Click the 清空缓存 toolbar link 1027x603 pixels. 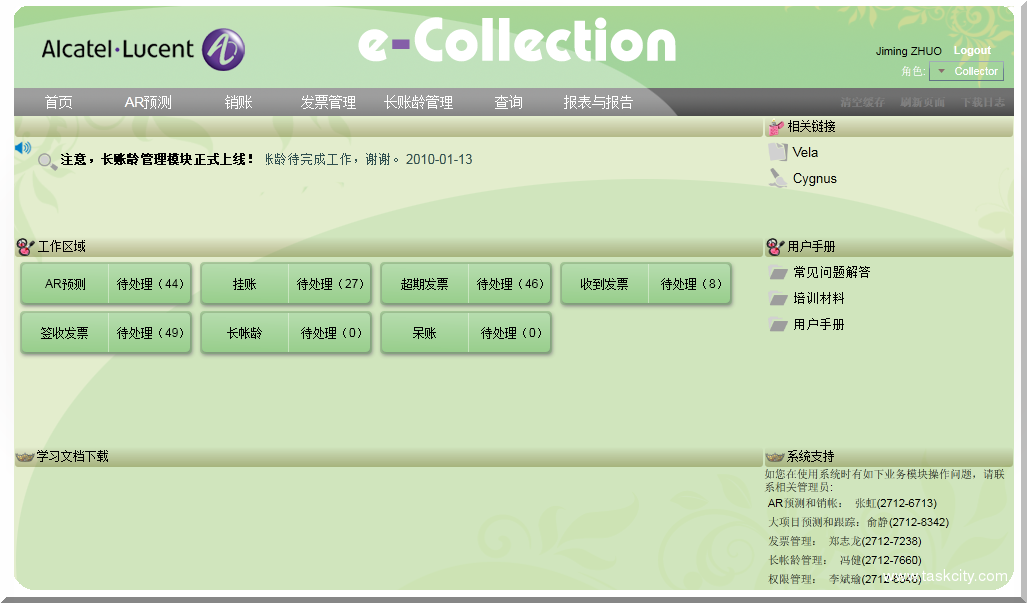862,103
